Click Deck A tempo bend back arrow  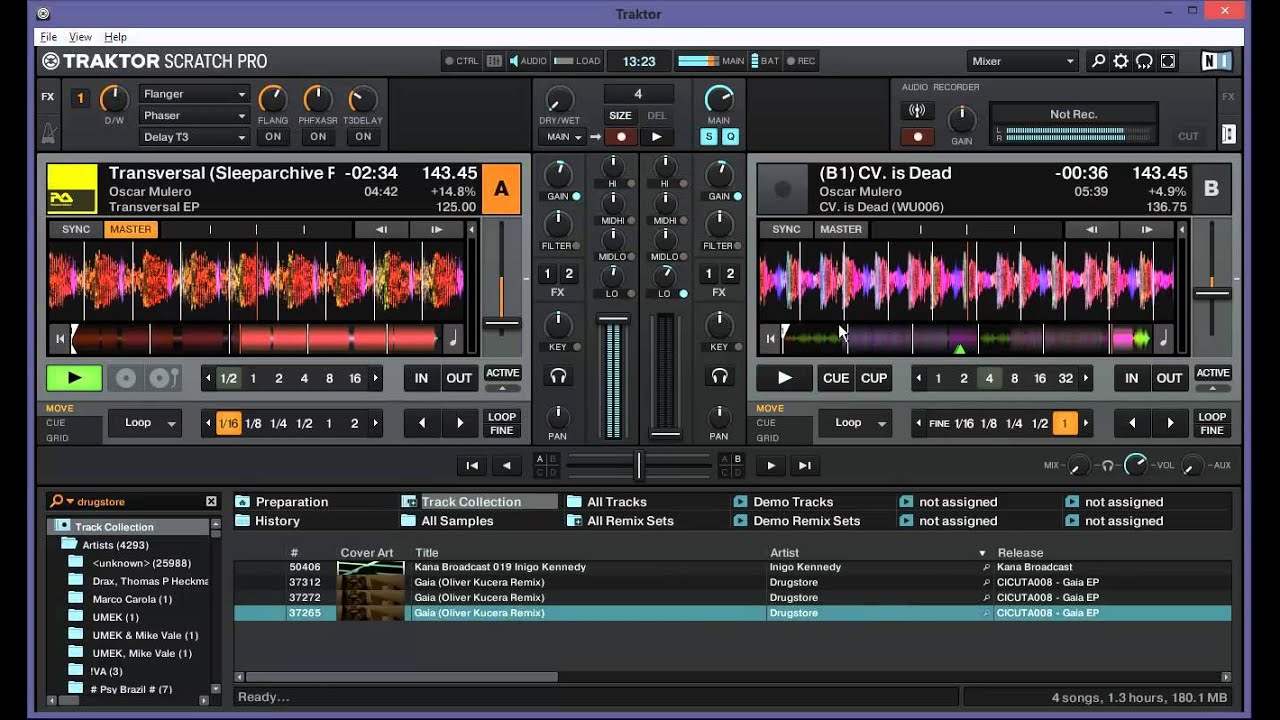[381, 229]
